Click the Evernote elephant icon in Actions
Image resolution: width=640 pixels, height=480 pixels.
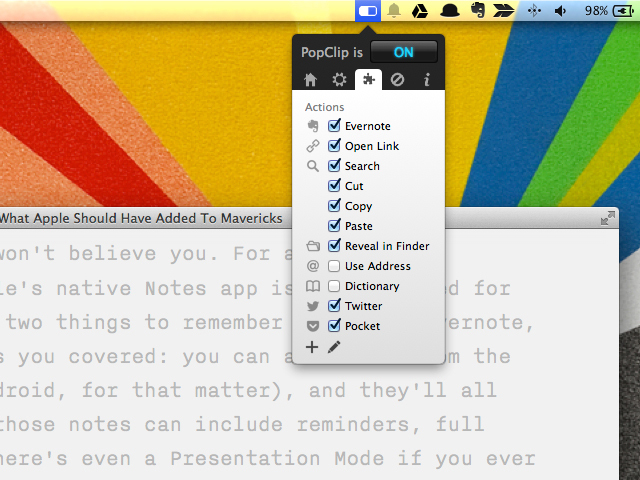pos(313,126)
